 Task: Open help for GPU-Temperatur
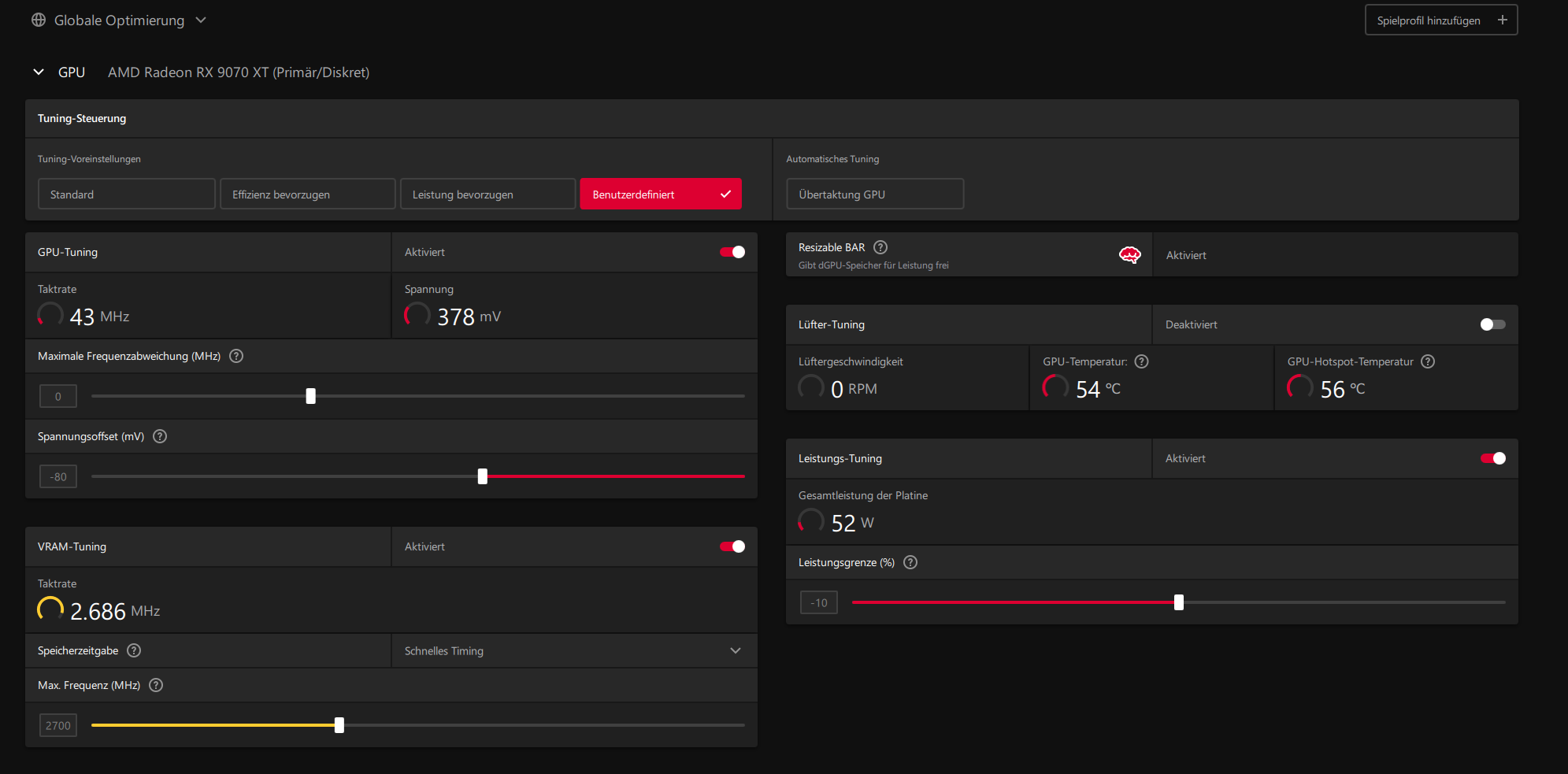coord(1141,361)
